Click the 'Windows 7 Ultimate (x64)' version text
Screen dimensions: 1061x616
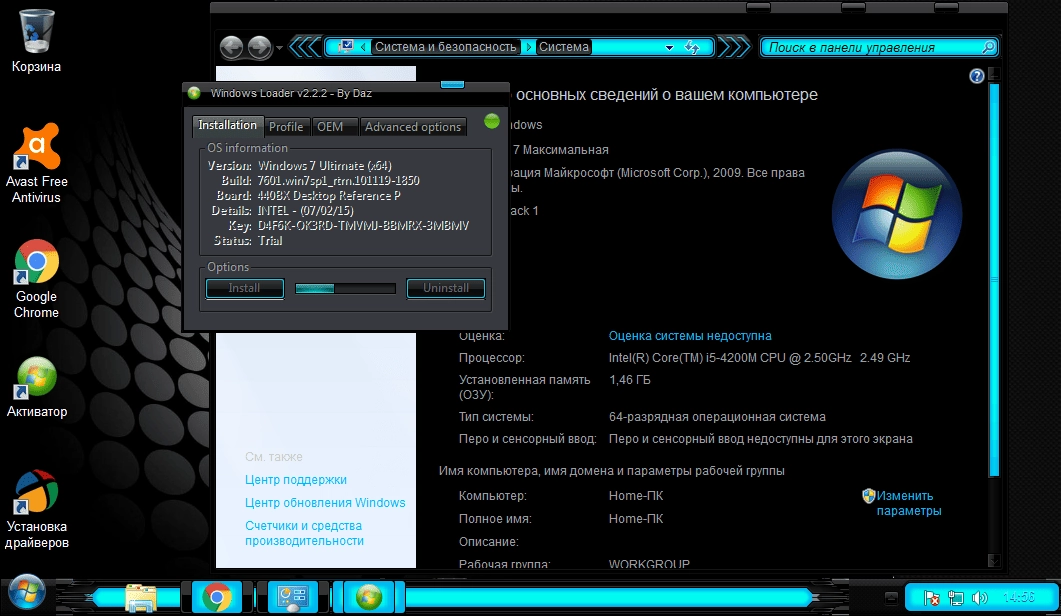[x=325, y=166]
